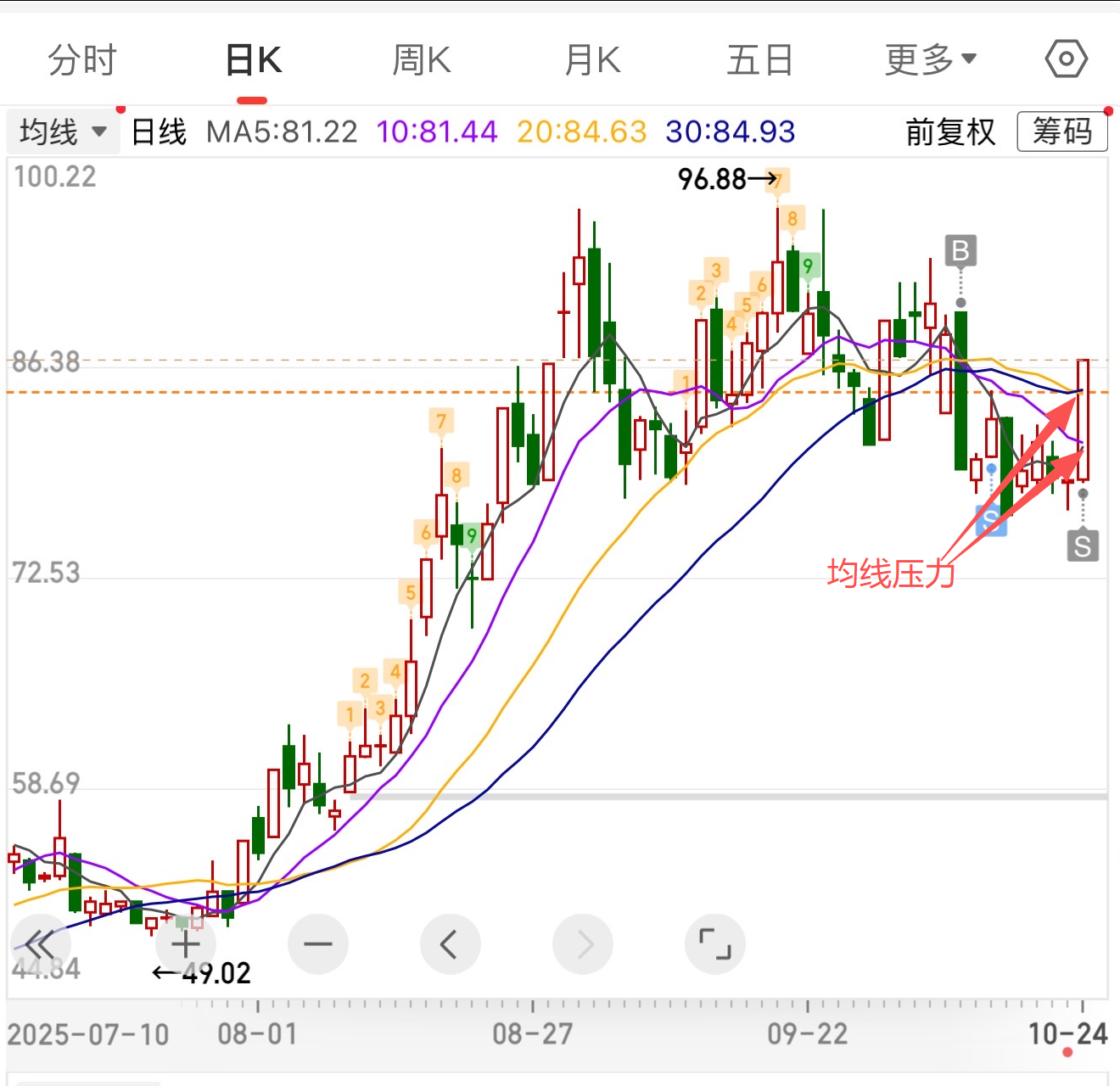Expand the 均线 indicator dropdown
The image size is (1120, 1086).
(x=63, y=132)
